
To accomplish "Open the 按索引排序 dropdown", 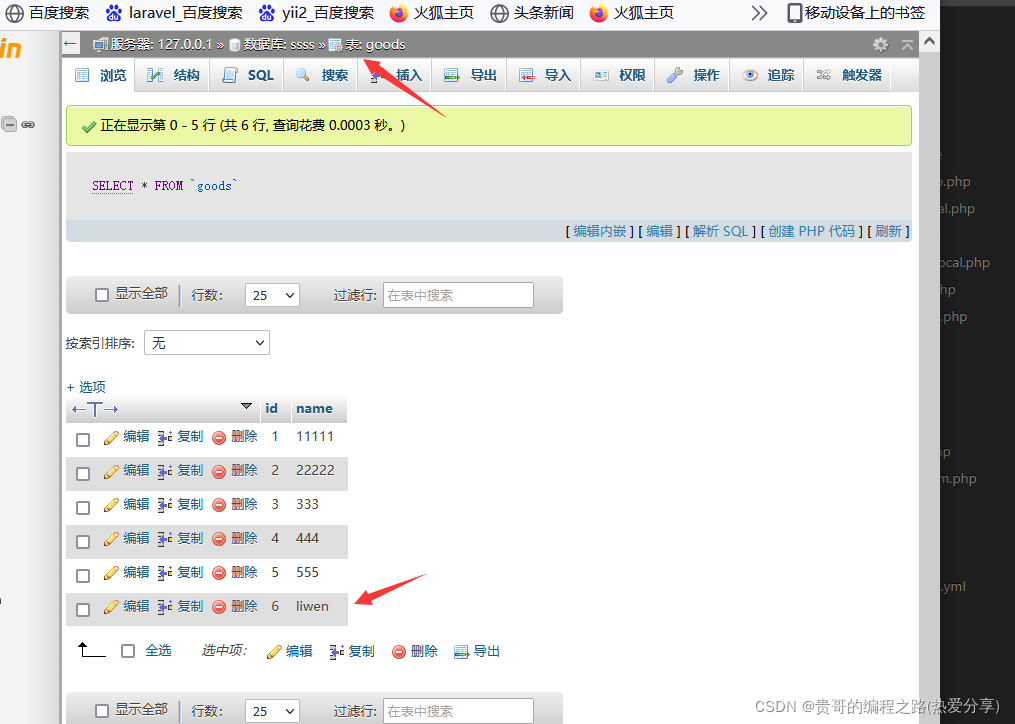I will coord(207,343).
